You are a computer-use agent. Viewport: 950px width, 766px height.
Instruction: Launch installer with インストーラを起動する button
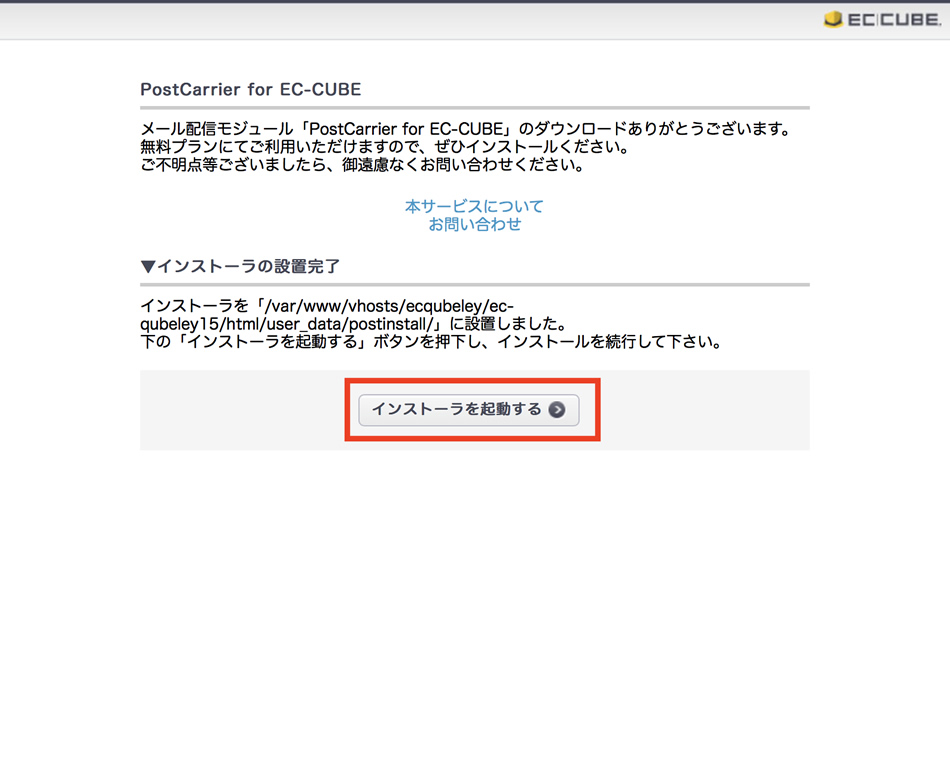[468, 410]
